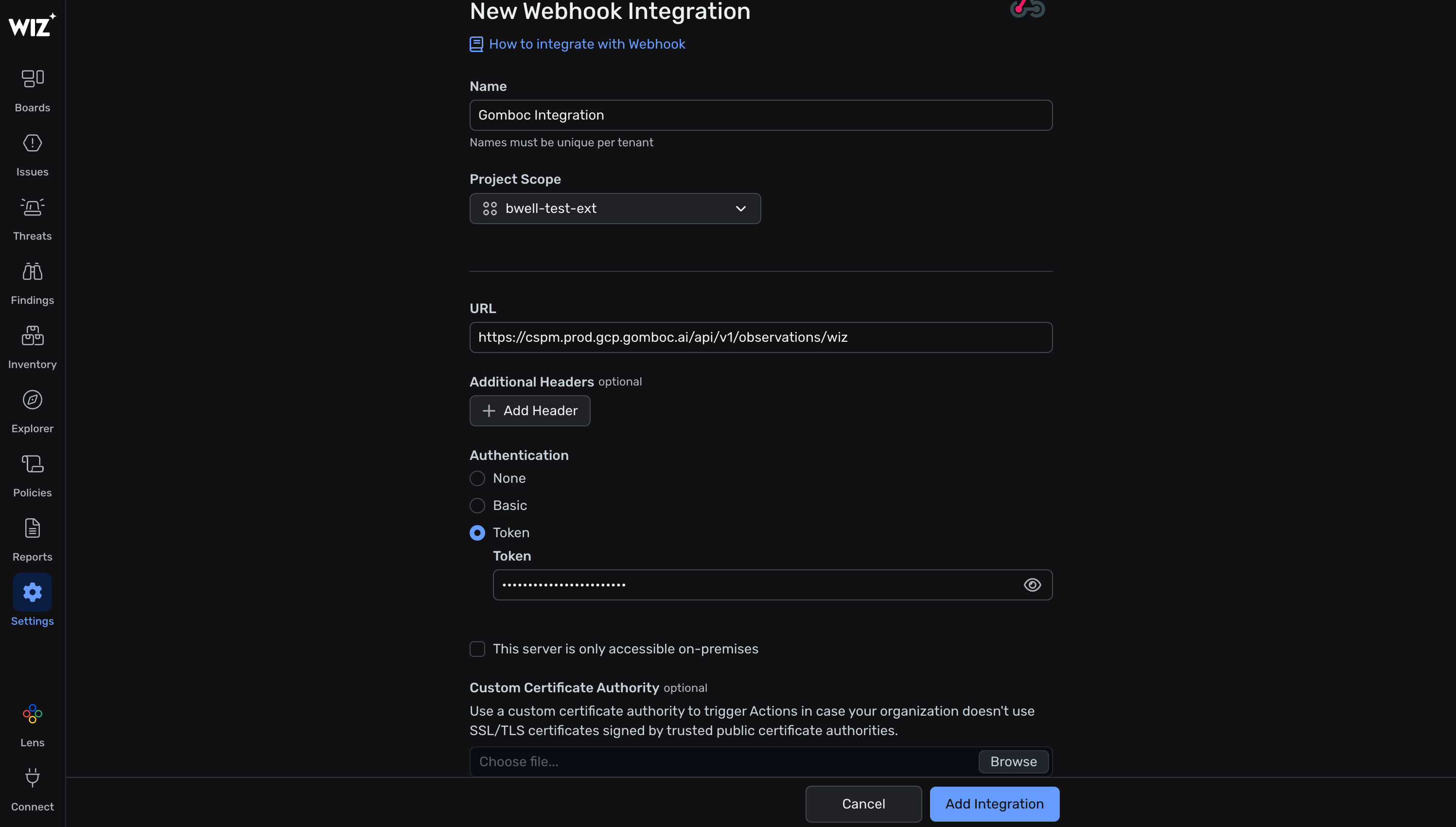Open the Reports page
The width and height of the screenshot is (1456, 827).
(33, 540)
